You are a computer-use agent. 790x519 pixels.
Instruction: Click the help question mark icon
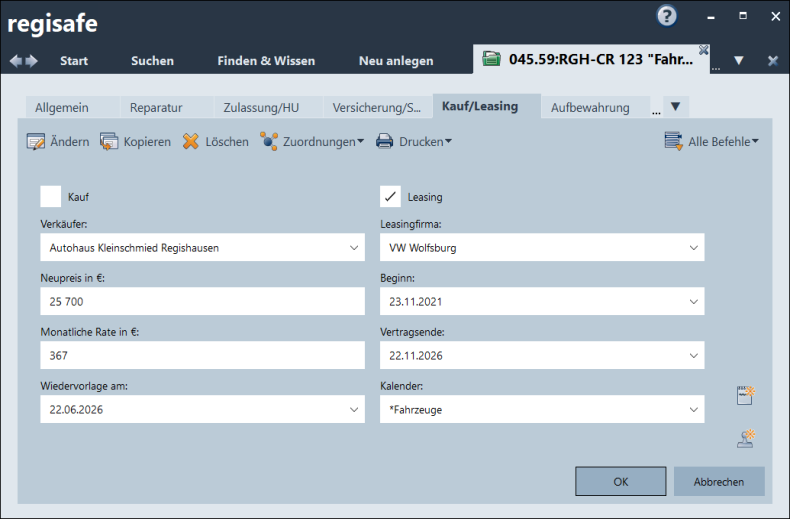coord(666,16)
